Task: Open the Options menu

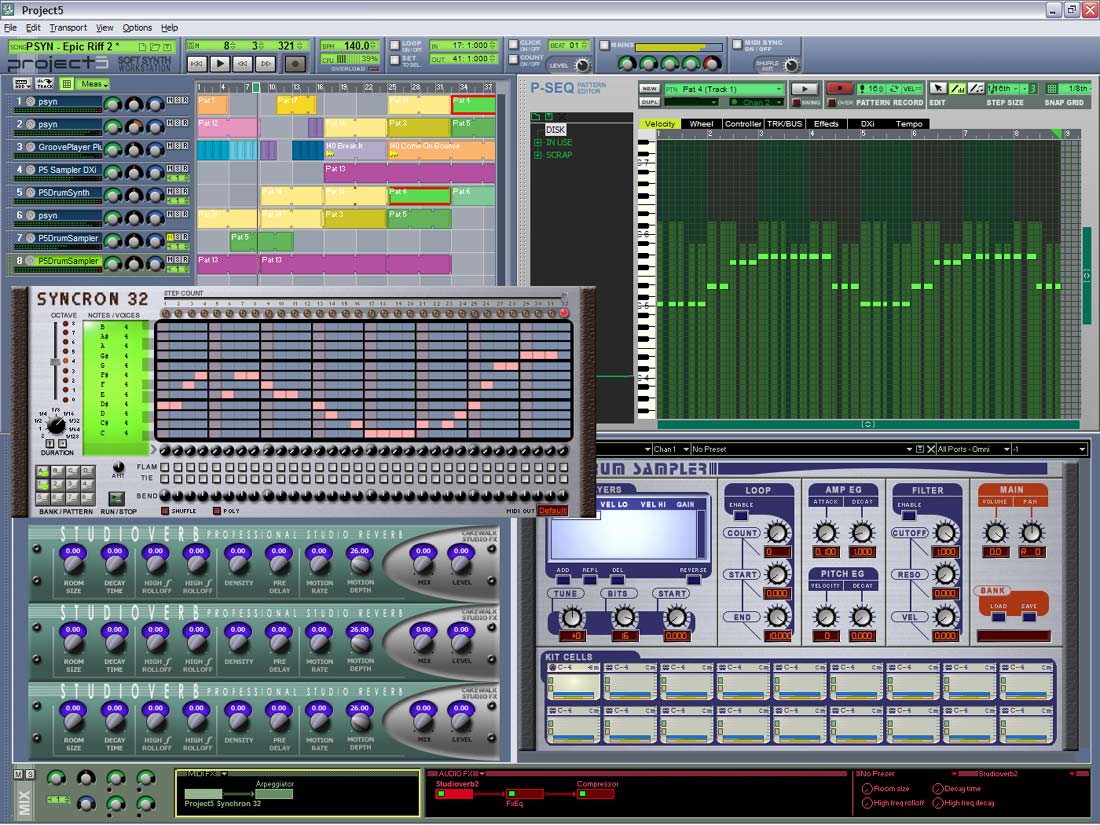Action: click(137, 28)
